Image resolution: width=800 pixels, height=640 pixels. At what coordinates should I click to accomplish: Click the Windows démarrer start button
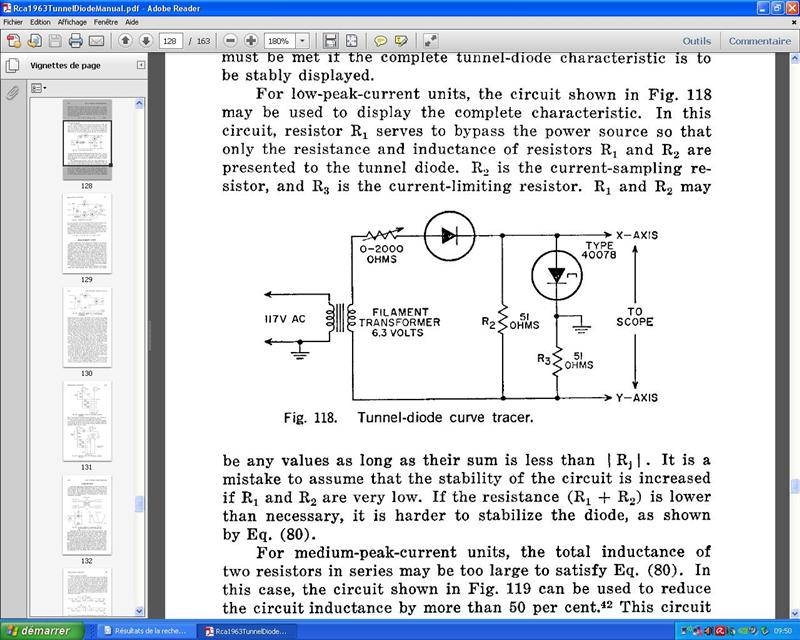pyautogui.click(x=41, y=630)
